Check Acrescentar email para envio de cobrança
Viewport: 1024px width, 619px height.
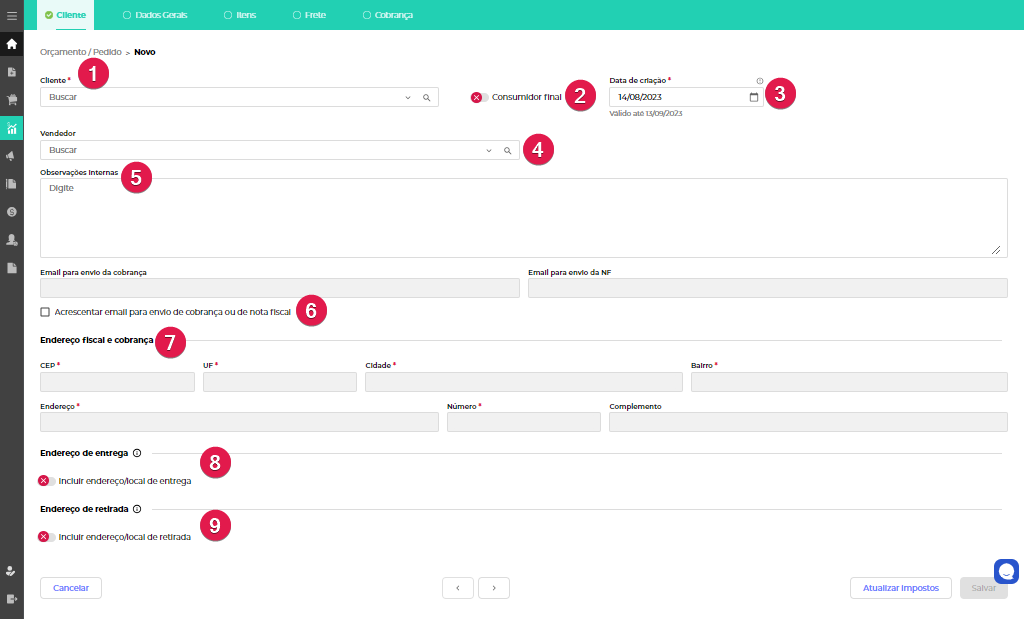45,312
